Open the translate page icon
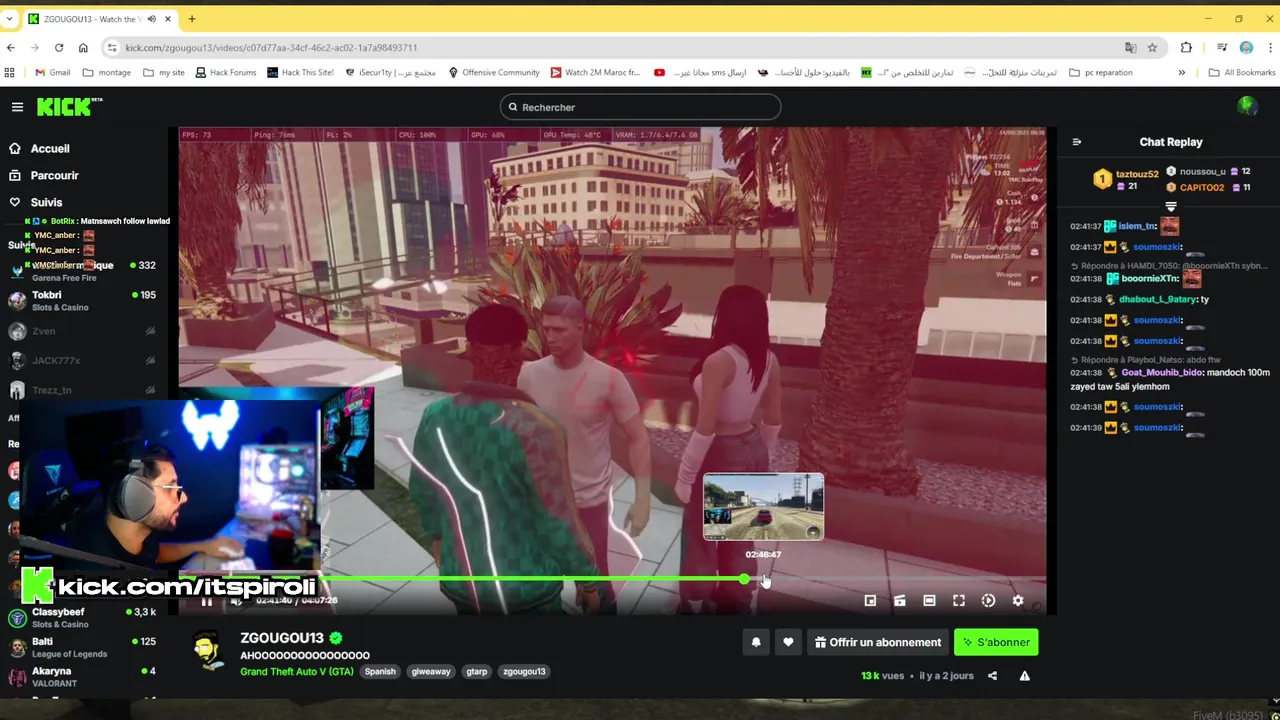Screen dimensions: 1280x720 point(1130,47)
